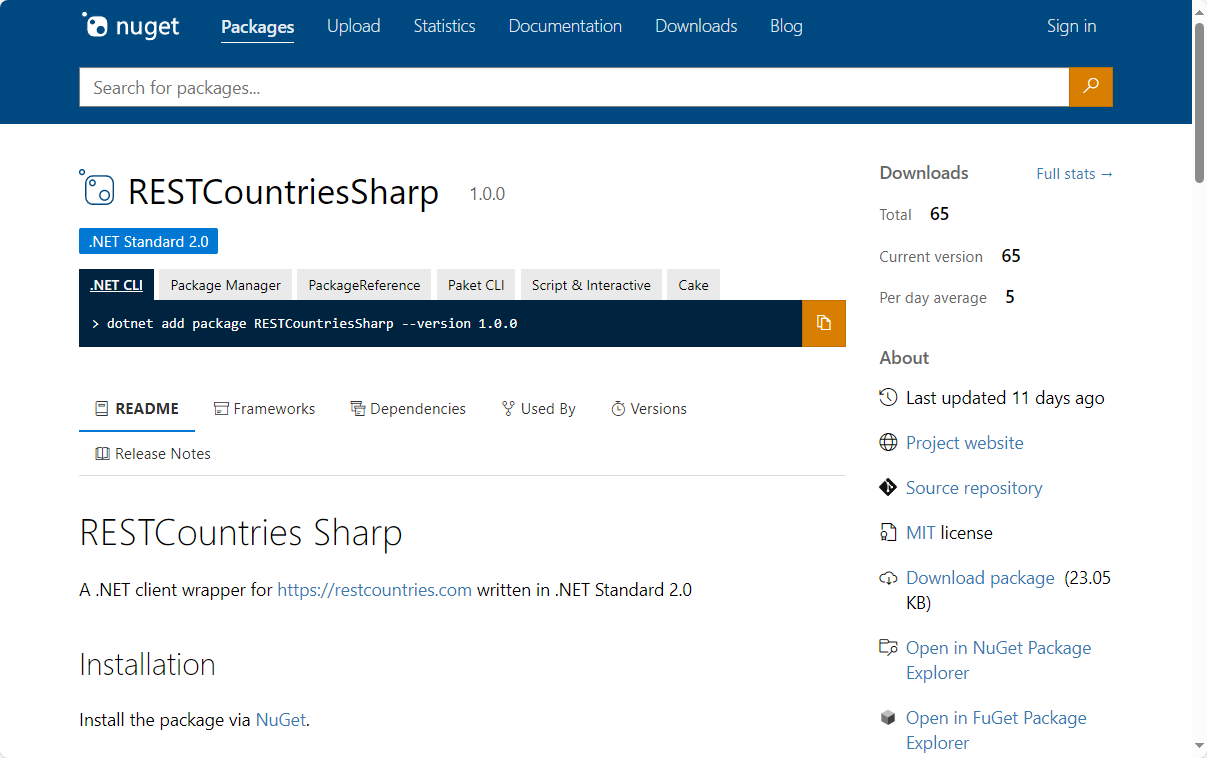
Task: Click the NuGet logo in header
Action: [130, 26]
